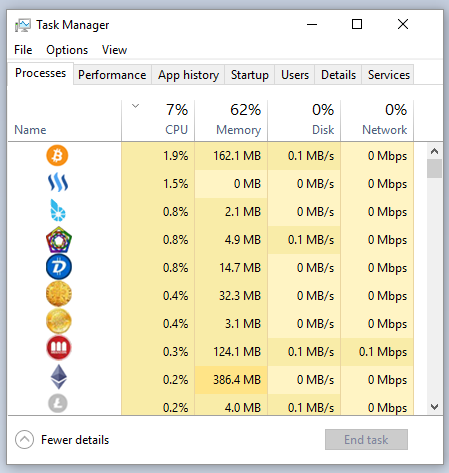Viewport: 449px width, 473px height.
Task: Click the BitShares process icon
Action: (58, 210)
